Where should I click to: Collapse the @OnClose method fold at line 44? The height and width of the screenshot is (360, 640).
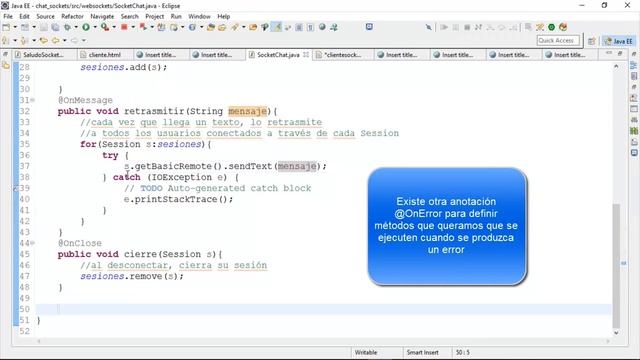(x=33, y=243)
